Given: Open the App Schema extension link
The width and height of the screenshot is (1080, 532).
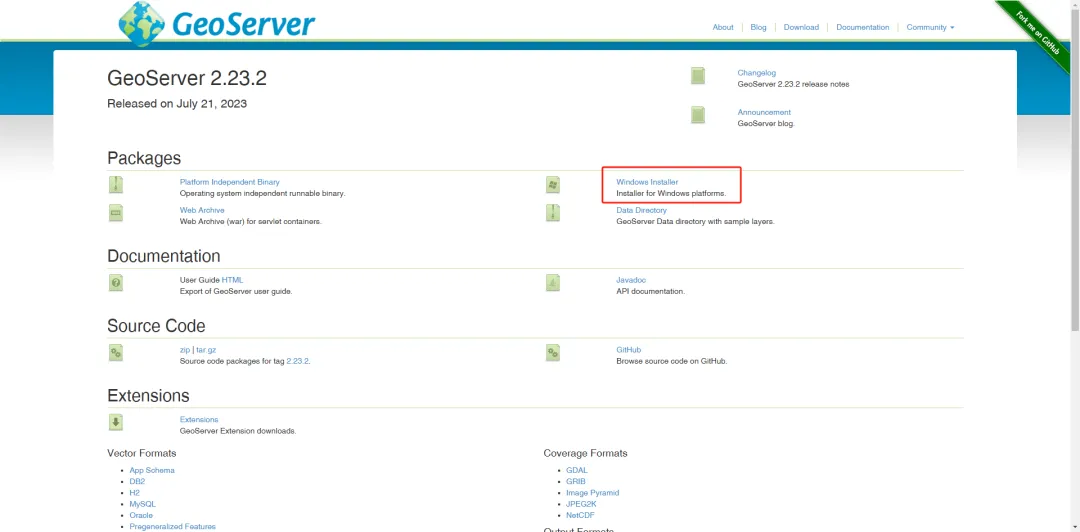Looking at the screenshot, I should [152, 470].
